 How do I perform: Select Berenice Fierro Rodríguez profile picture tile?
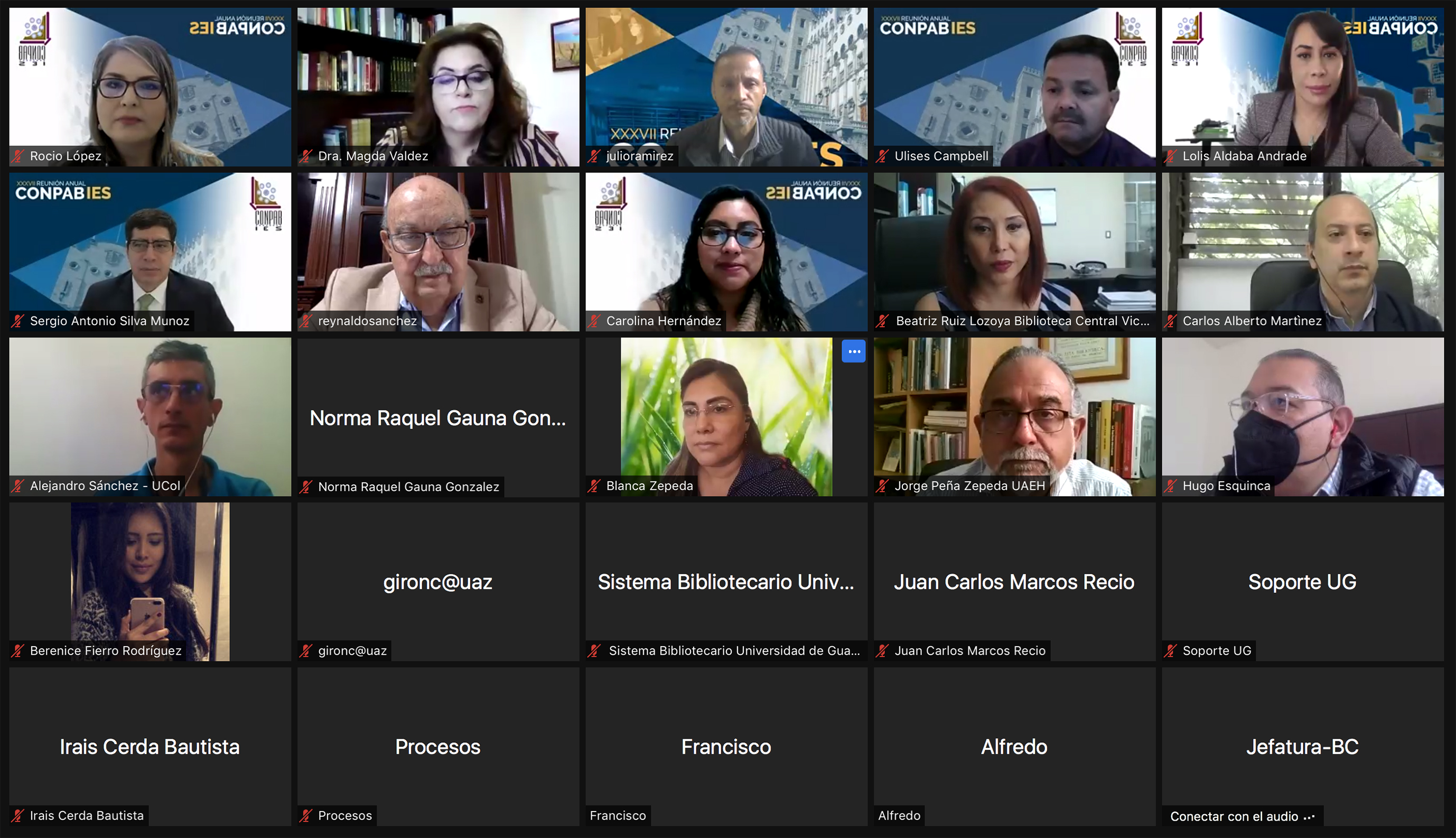pyautogui.click(x=150, y=582)
